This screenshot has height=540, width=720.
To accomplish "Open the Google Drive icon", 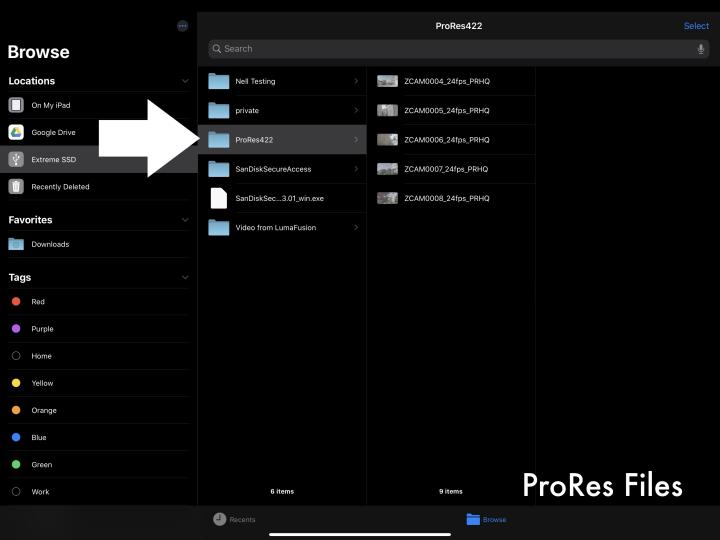I will point(16,132).
